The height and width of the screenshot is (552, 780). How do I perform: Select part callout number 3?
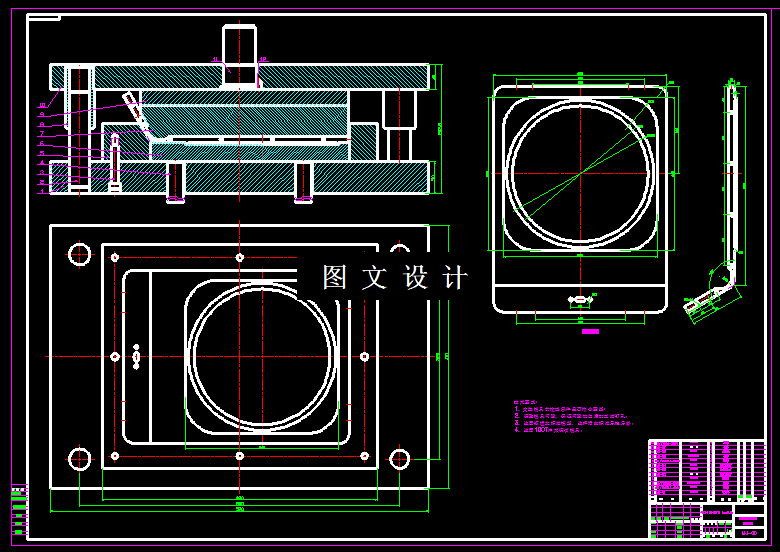(x=42, y=172)
